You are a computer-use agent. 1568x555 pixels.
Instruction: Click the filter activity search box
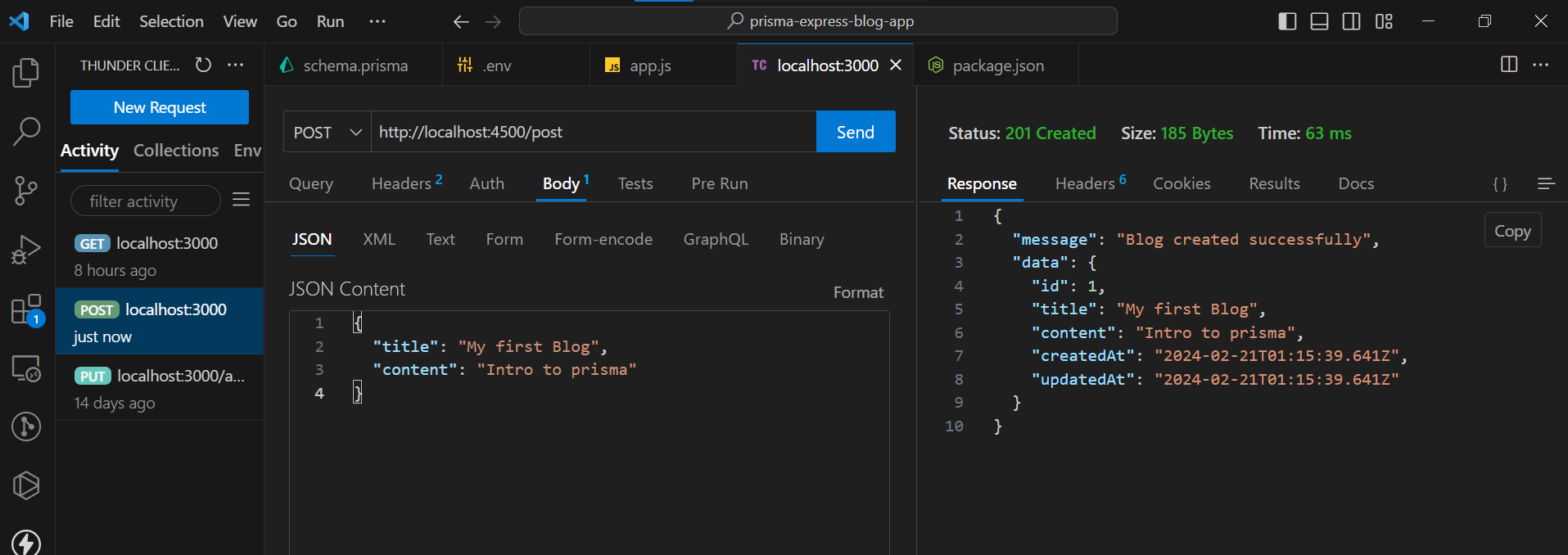coord(145,201)
